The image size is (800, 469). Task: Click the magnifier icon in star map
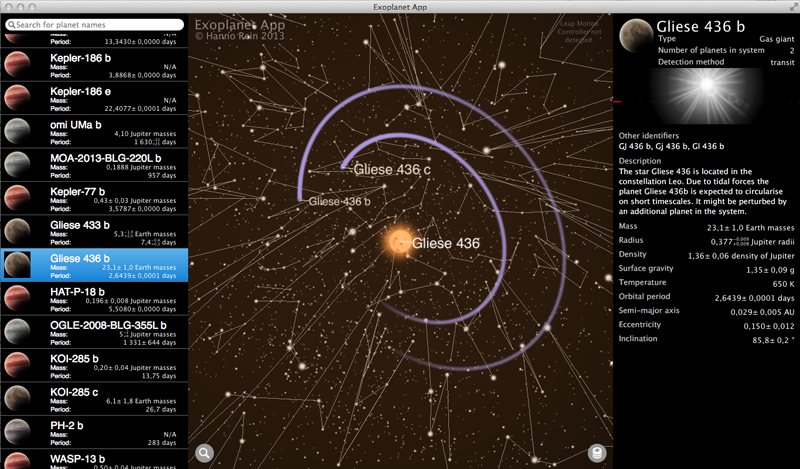tap(205, 453)
